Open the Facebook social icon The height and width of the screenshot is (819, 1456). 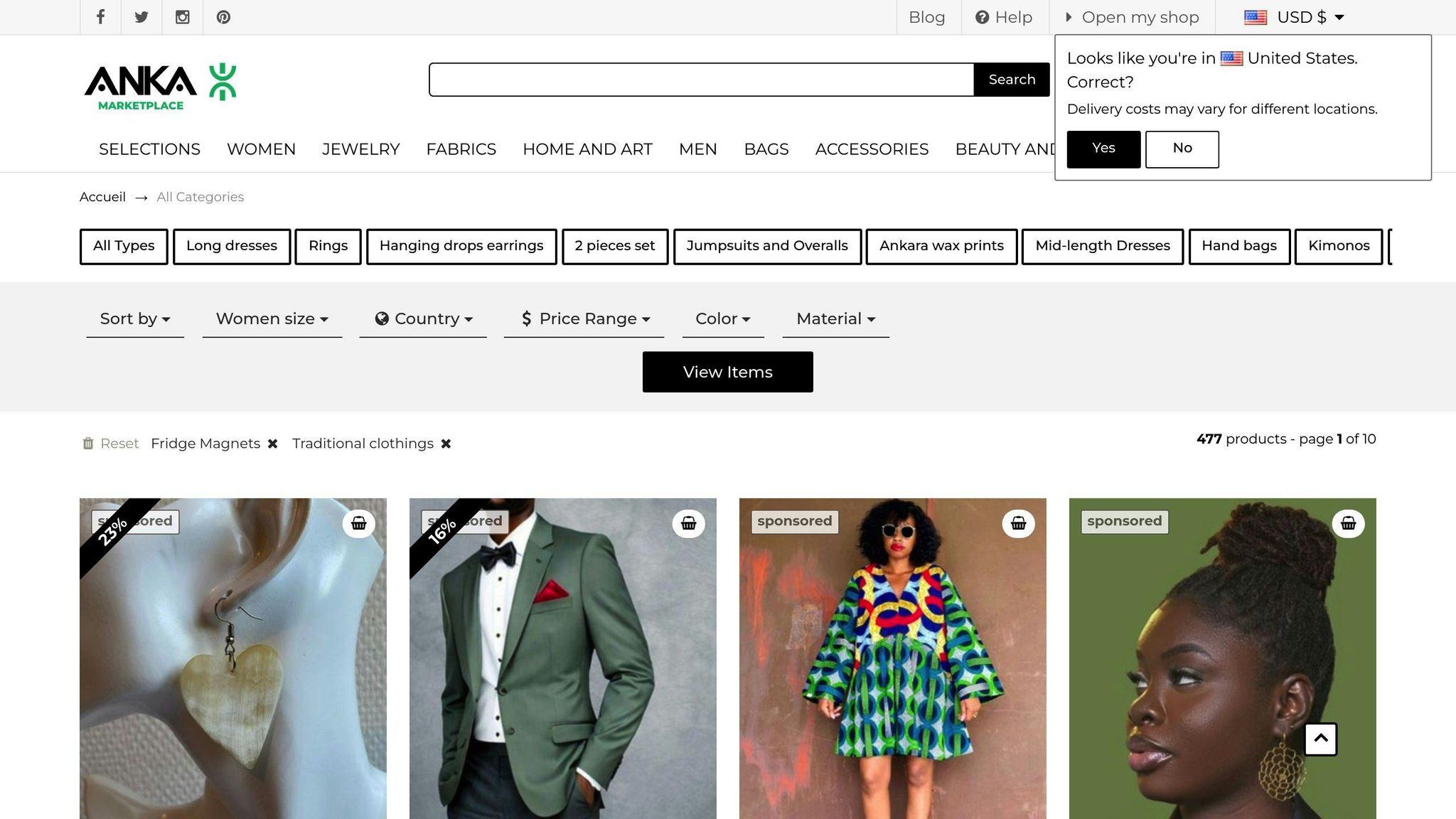coord(100,17)
